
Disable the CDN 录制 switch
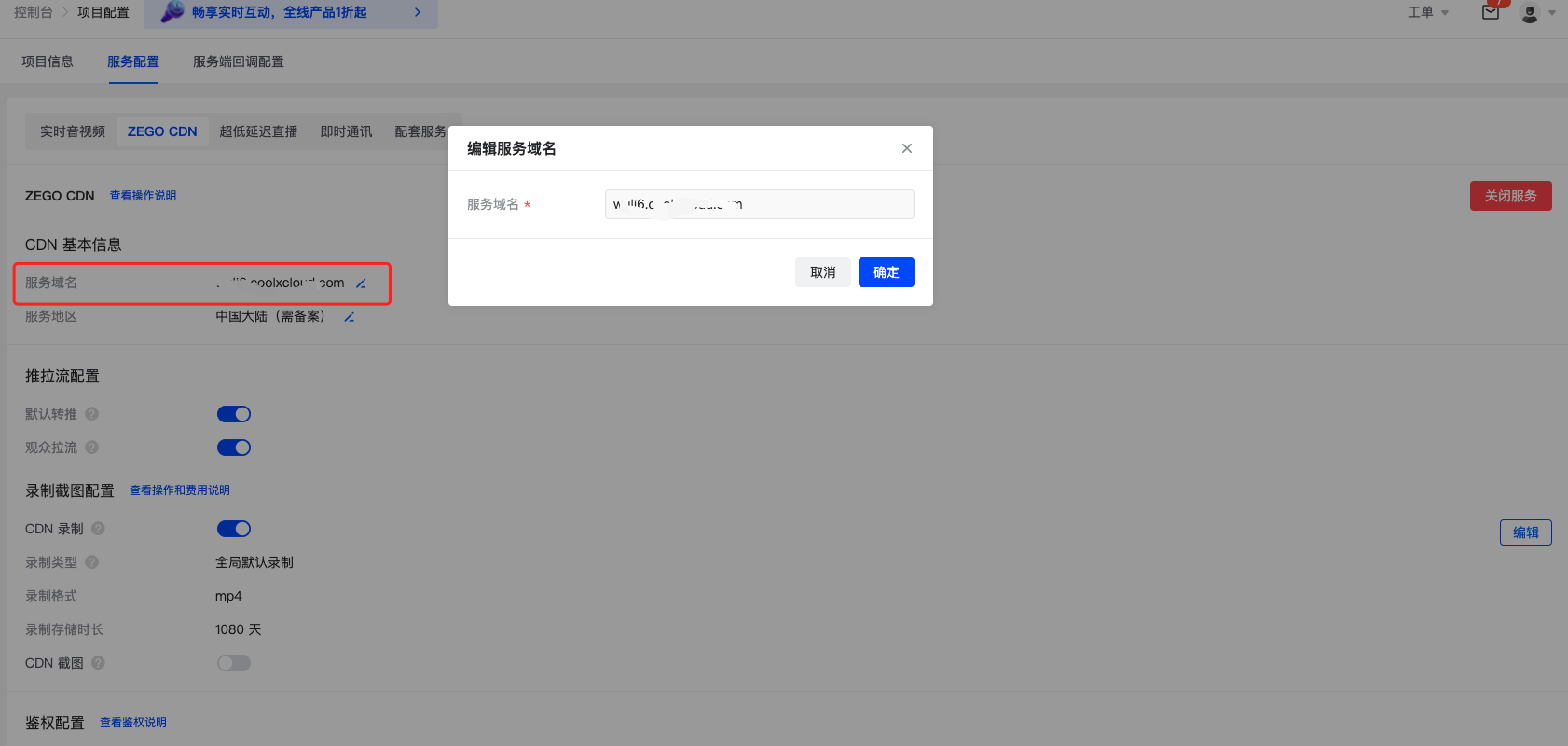click(234, 529)
